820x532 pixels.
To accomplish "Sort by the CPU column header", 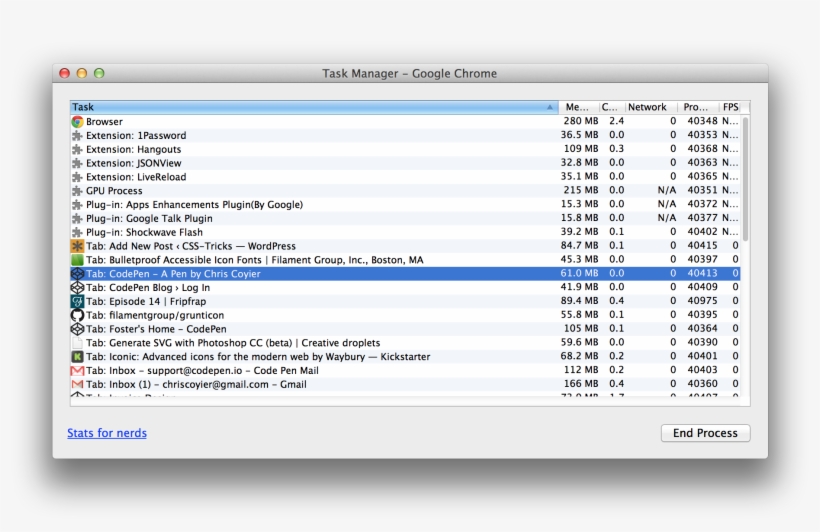I will click(611, 107).
